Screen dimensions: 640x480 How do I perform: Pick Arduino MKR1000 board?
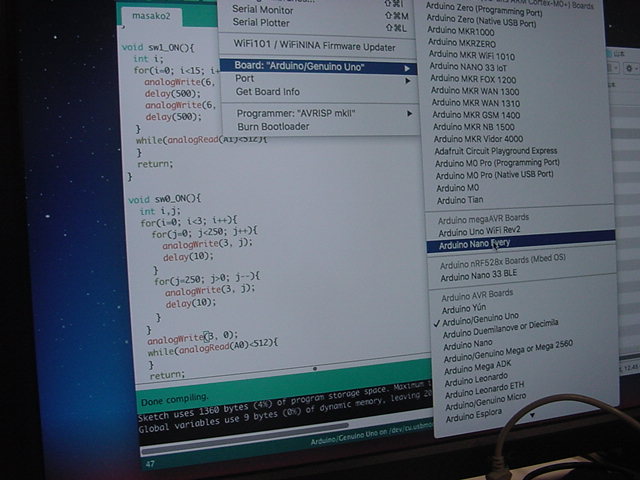(x=460, y=31)
